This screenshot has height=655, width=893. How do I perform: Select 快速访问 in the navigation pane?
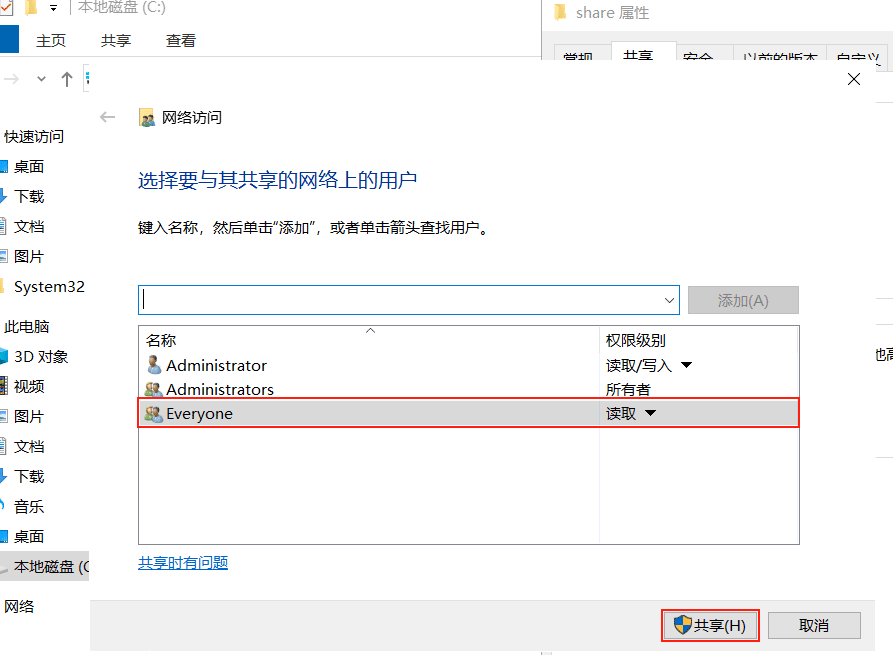pyautogui.click(x=34, y=137)
